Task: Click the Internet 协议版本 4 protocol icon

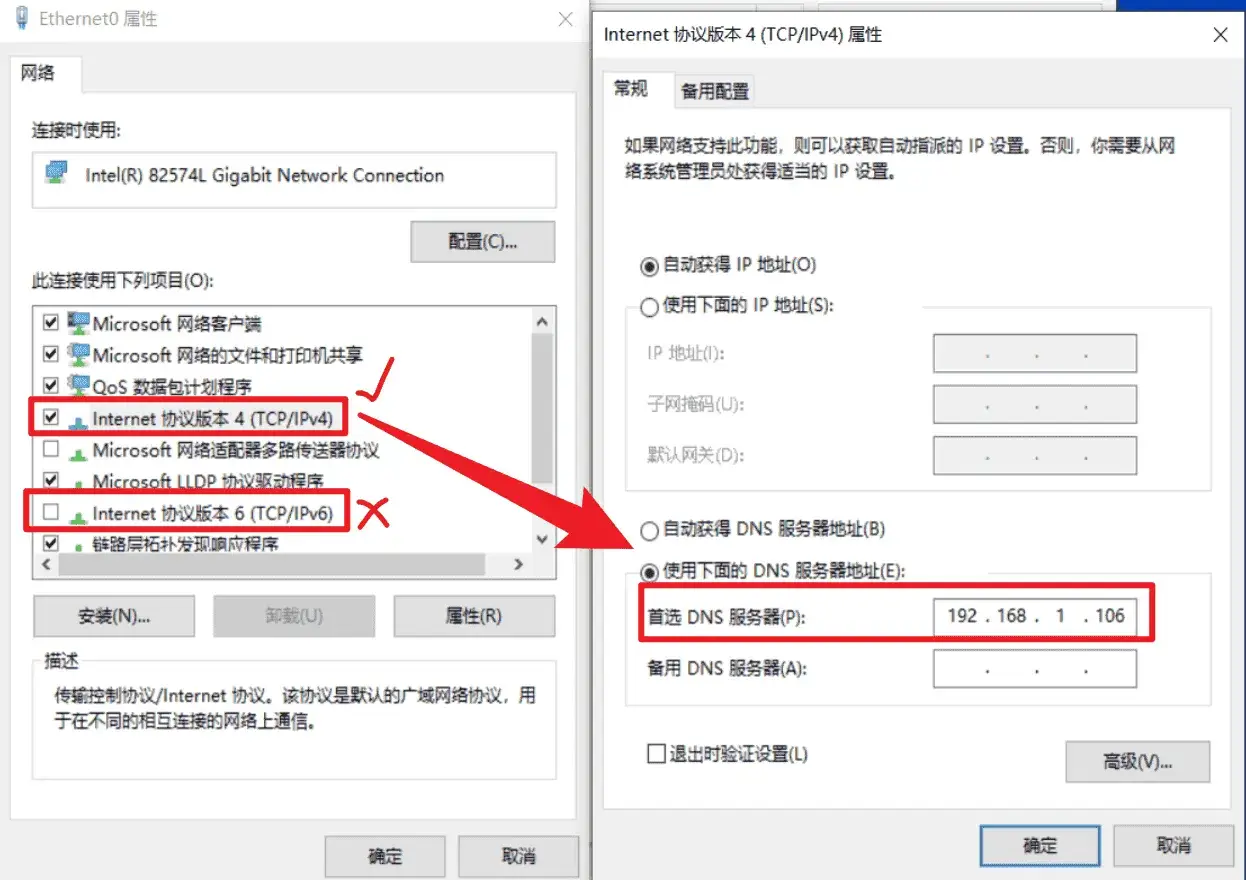Action: pyautogui.click(x=78, y=420)
